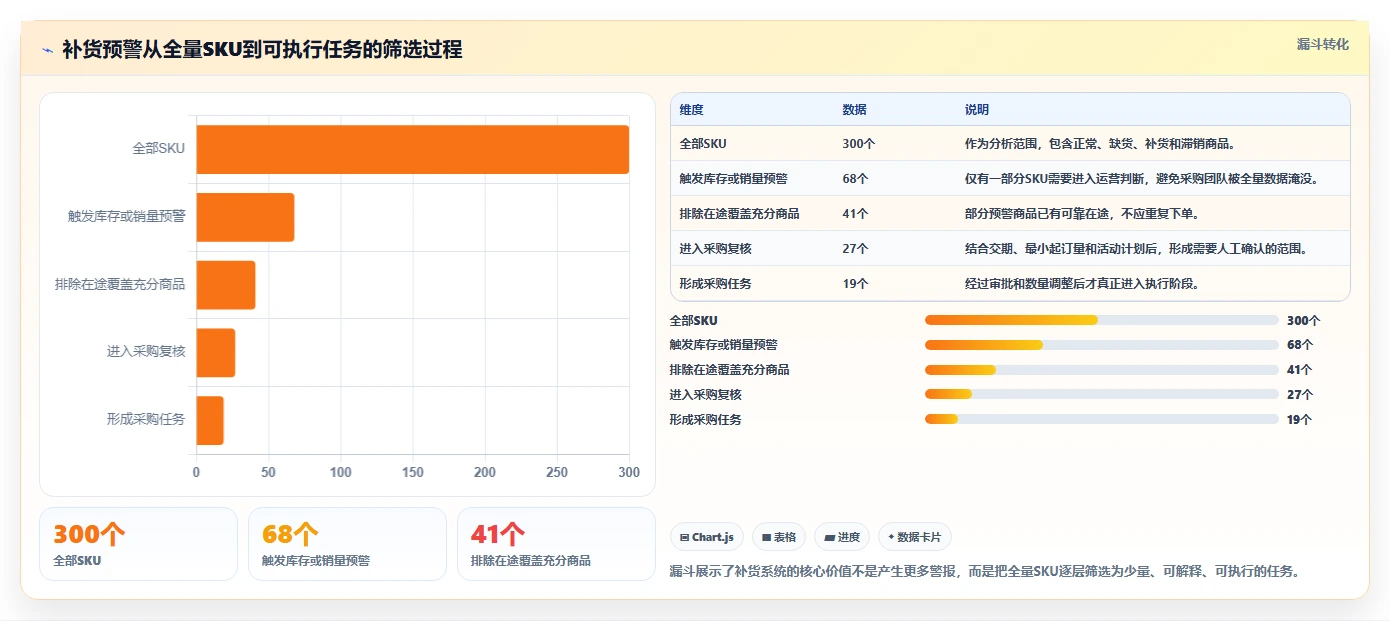Select the 进度 tag chip
This screenshot has width=1390, height=621.
pyautogui.click(x=842, y=537)
